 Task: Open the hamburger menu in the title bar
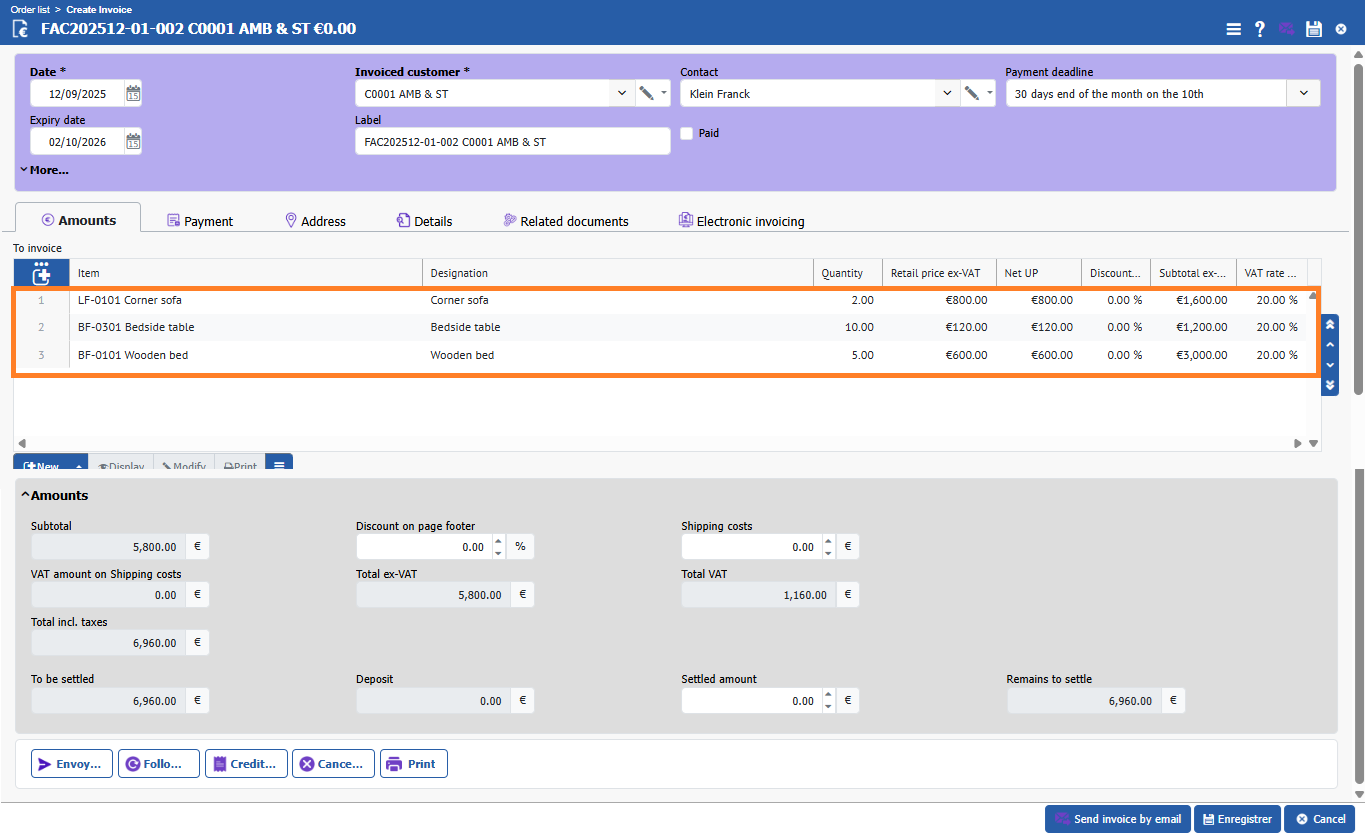tap(1233, 29)
